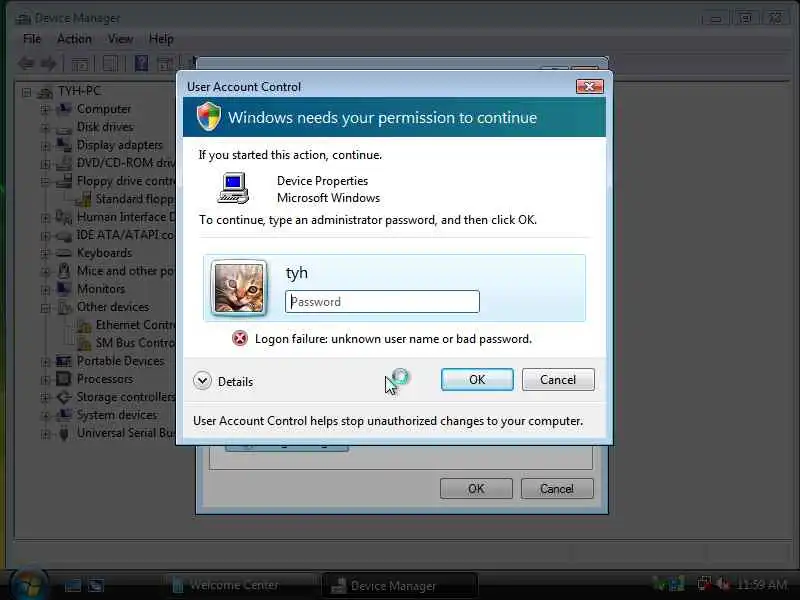This screenshot has height=600, width=800.
Task: Click the Storage controllers icon
Action: click(x=64, y=396)
